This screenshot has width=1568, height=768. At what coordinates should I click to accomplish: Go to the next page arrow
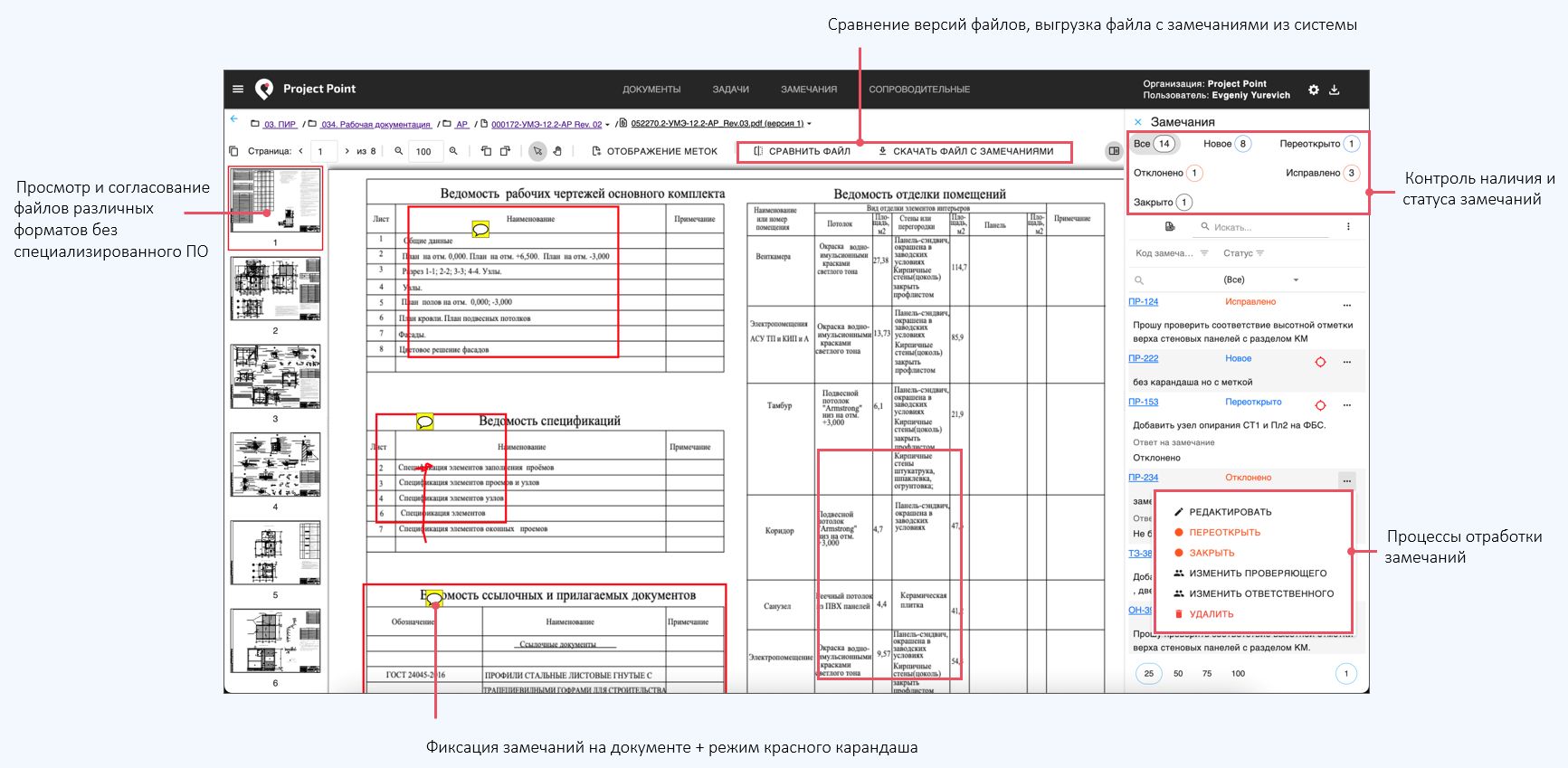point(347,151)
